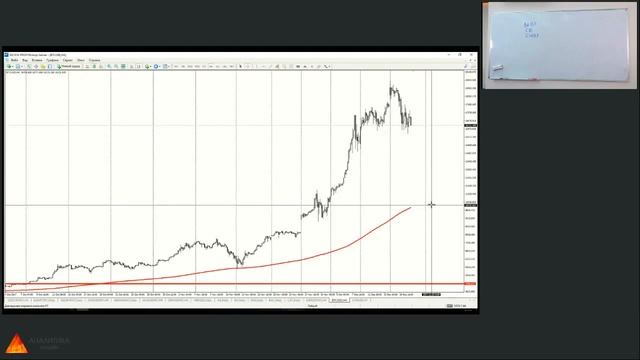
Task: Select the Crosshair tool
Action: pyautogui.click(x=247, y=66)
